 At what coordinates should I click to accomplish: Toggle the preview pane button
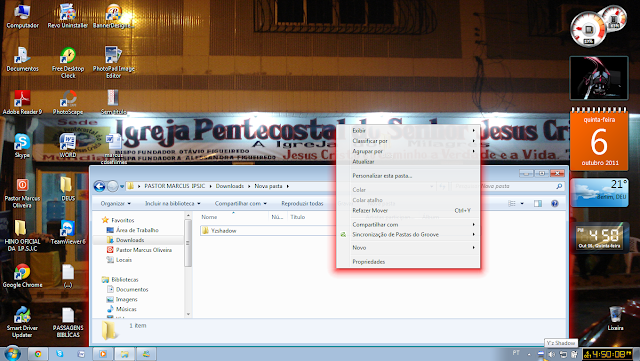538,203
